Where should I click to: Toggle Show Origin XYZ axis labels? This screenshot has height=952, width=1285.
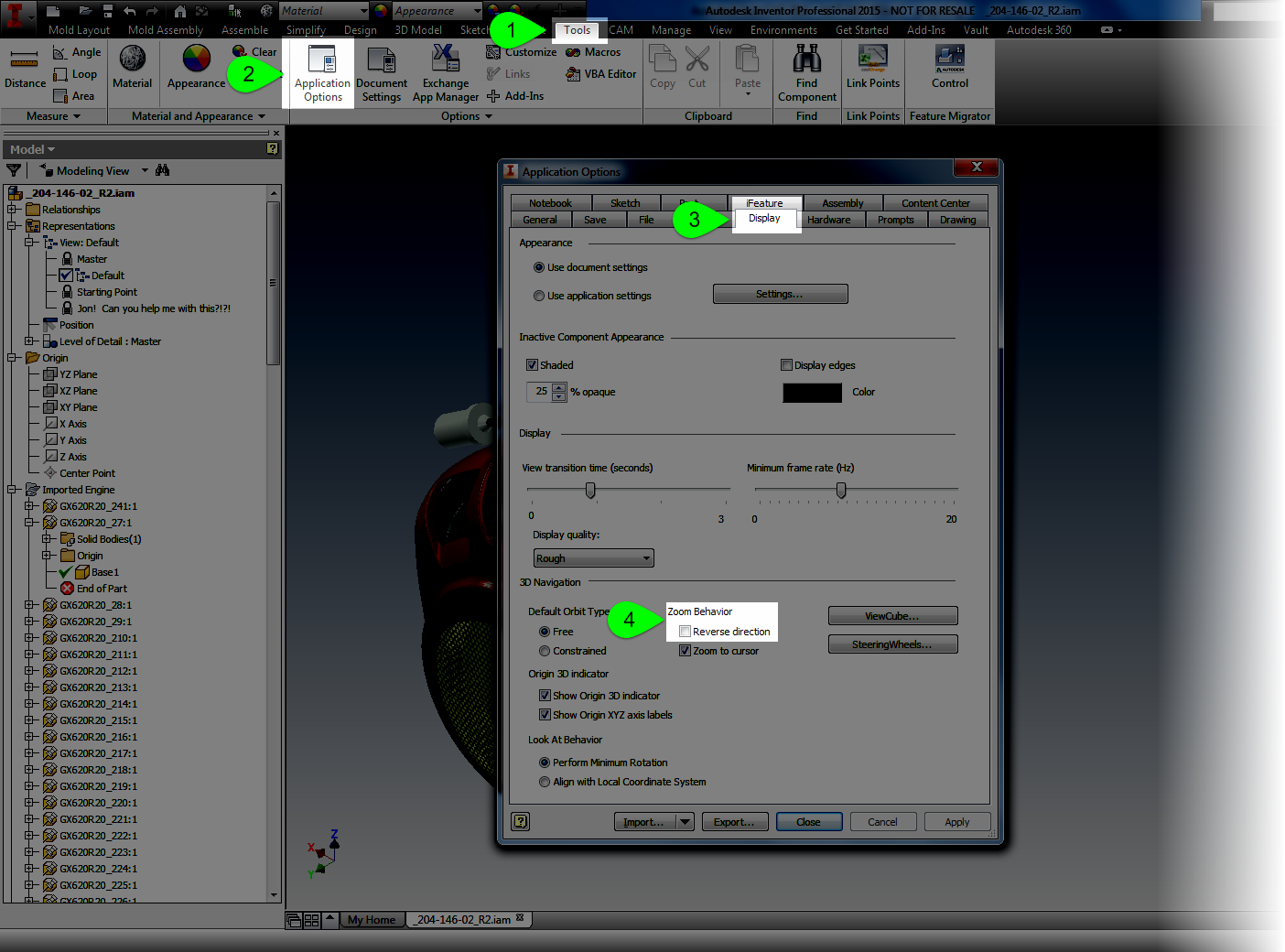pos(545,715)
